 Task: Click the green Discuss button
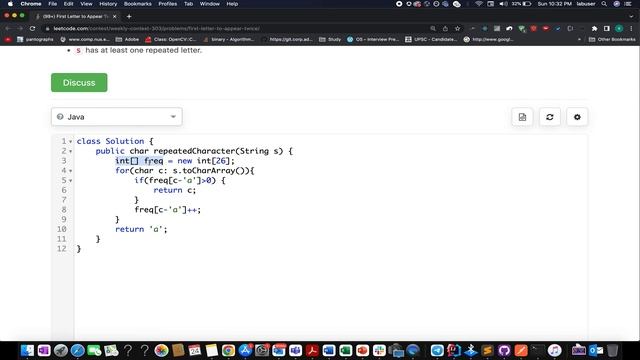[x=79, y=82]
